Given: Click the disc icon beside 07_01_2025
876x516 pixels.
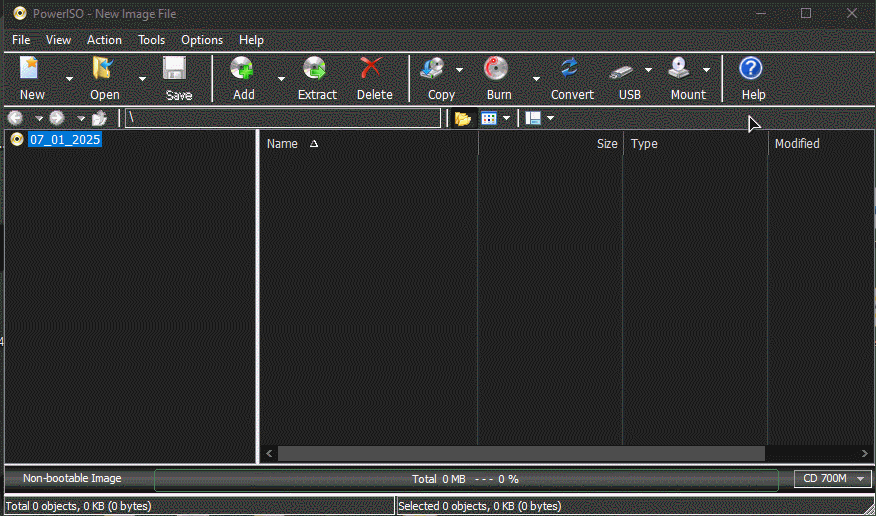Looking at the screenshot, I should tap(17, 139).
